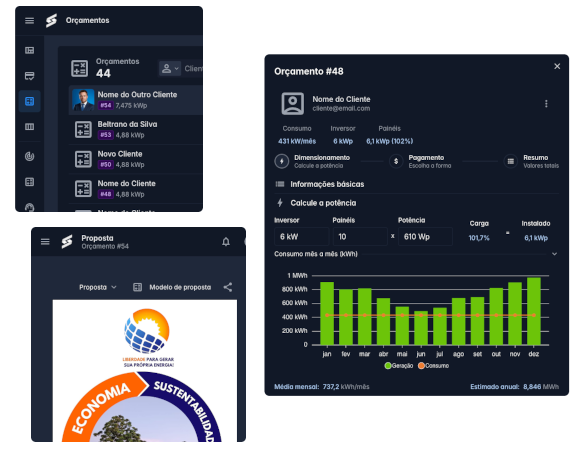Open the first sidebar icon in Orçamentos window
Viewport: 584px width, 451px height.
point(29,50)
